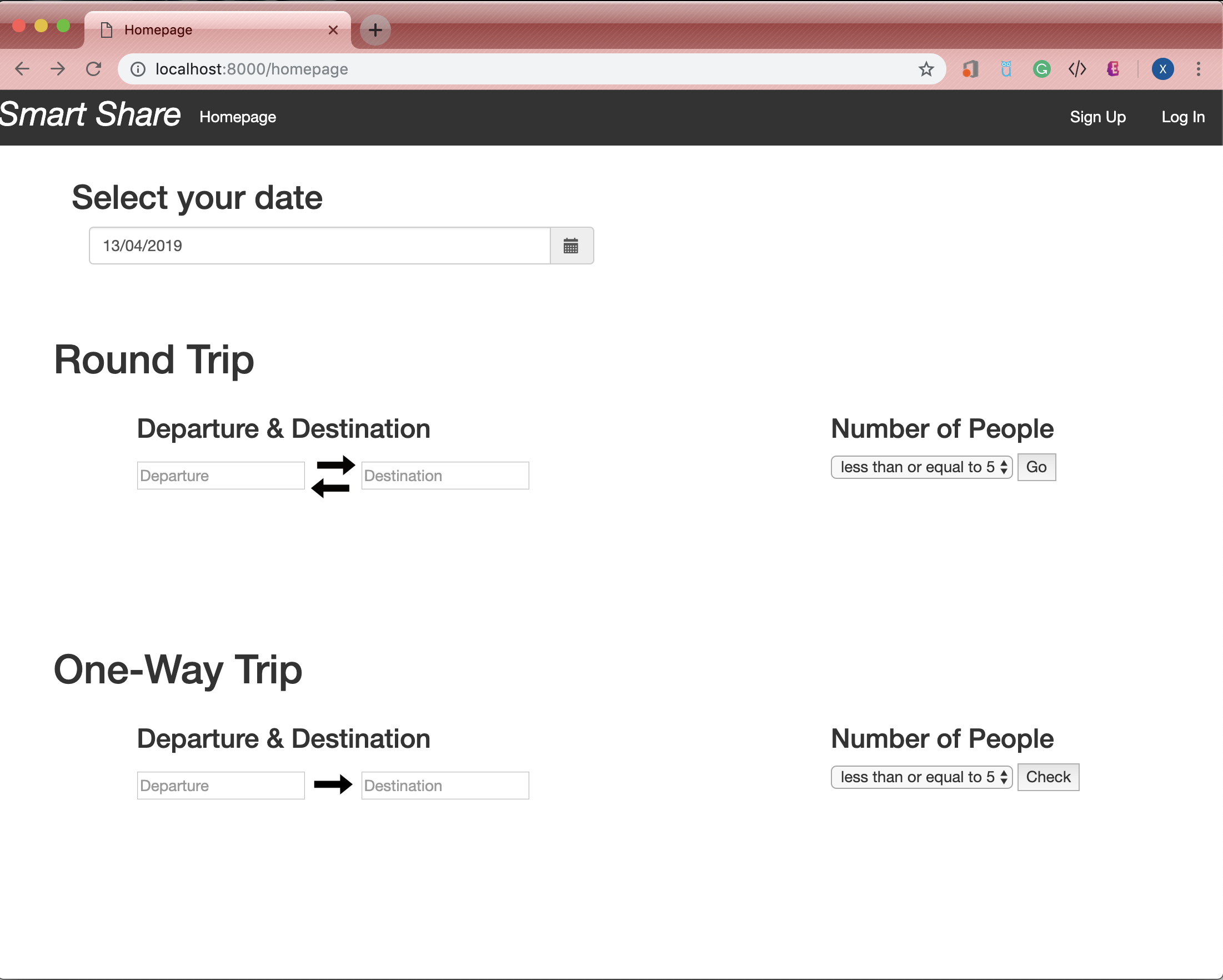Click the Homepage navbar link
Image resolution: width=1223 pixels, height=980 pixels.
tap(238, 117)
